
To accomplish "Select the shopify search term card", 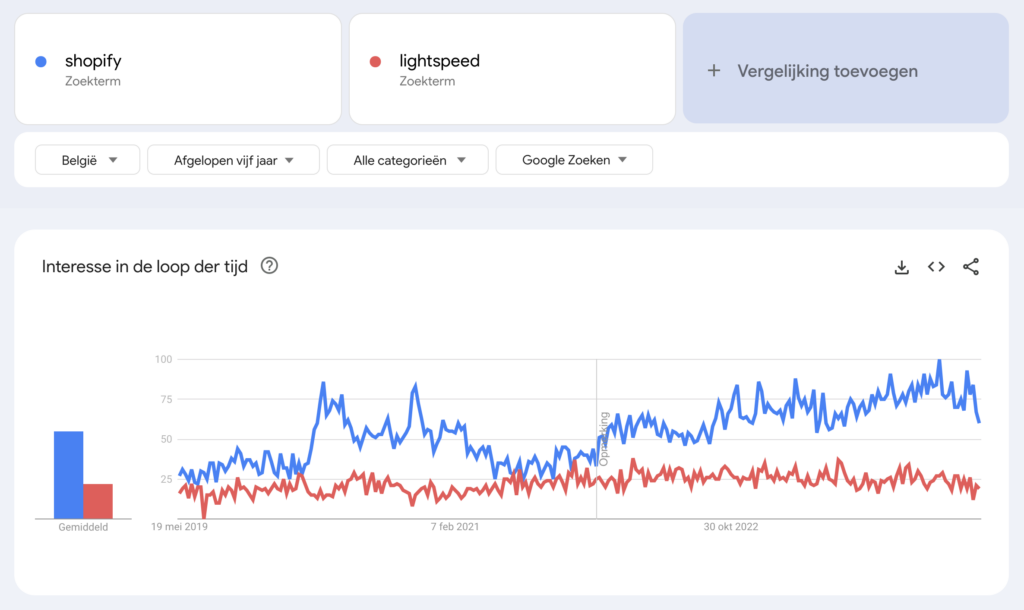I will coord(178,68).
